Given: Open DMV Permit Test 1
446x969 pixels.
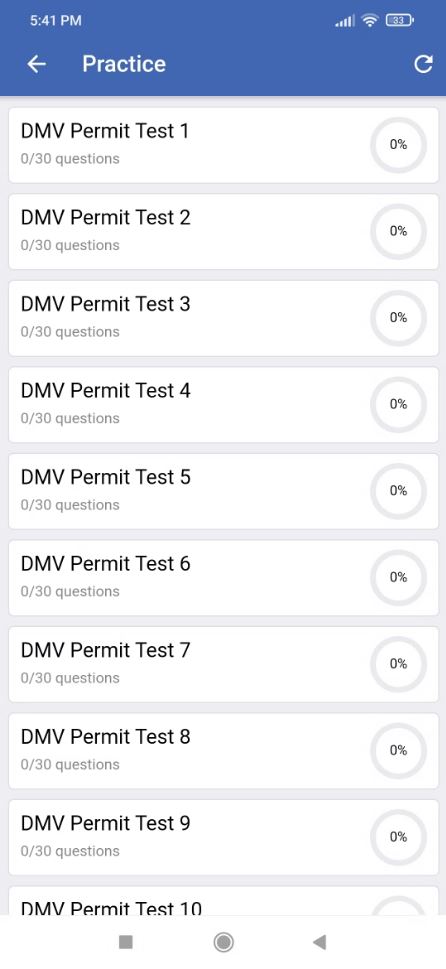Looking at the screenshot, I should click(223, 145).
